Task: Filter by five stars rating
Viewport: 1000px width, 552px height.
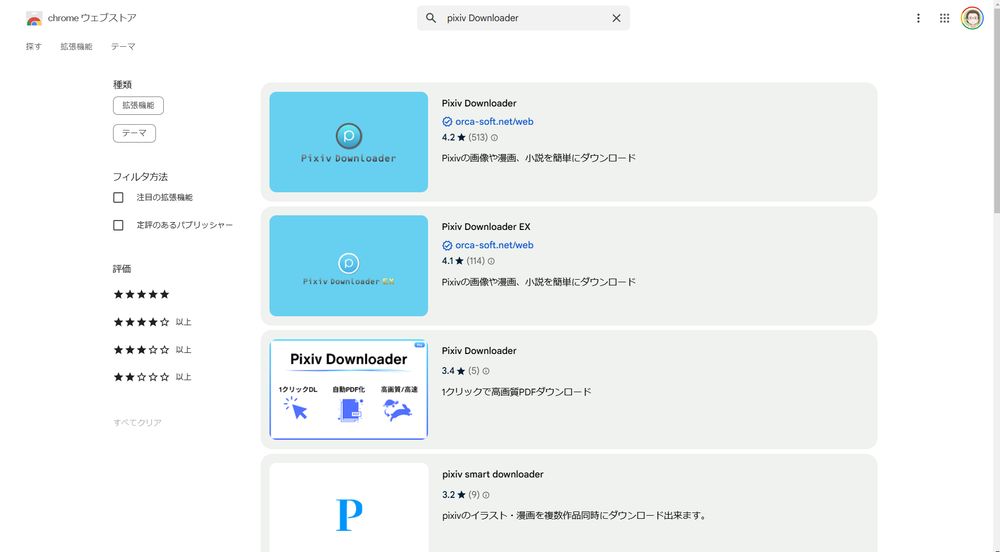Action: (x=142, y=294)
